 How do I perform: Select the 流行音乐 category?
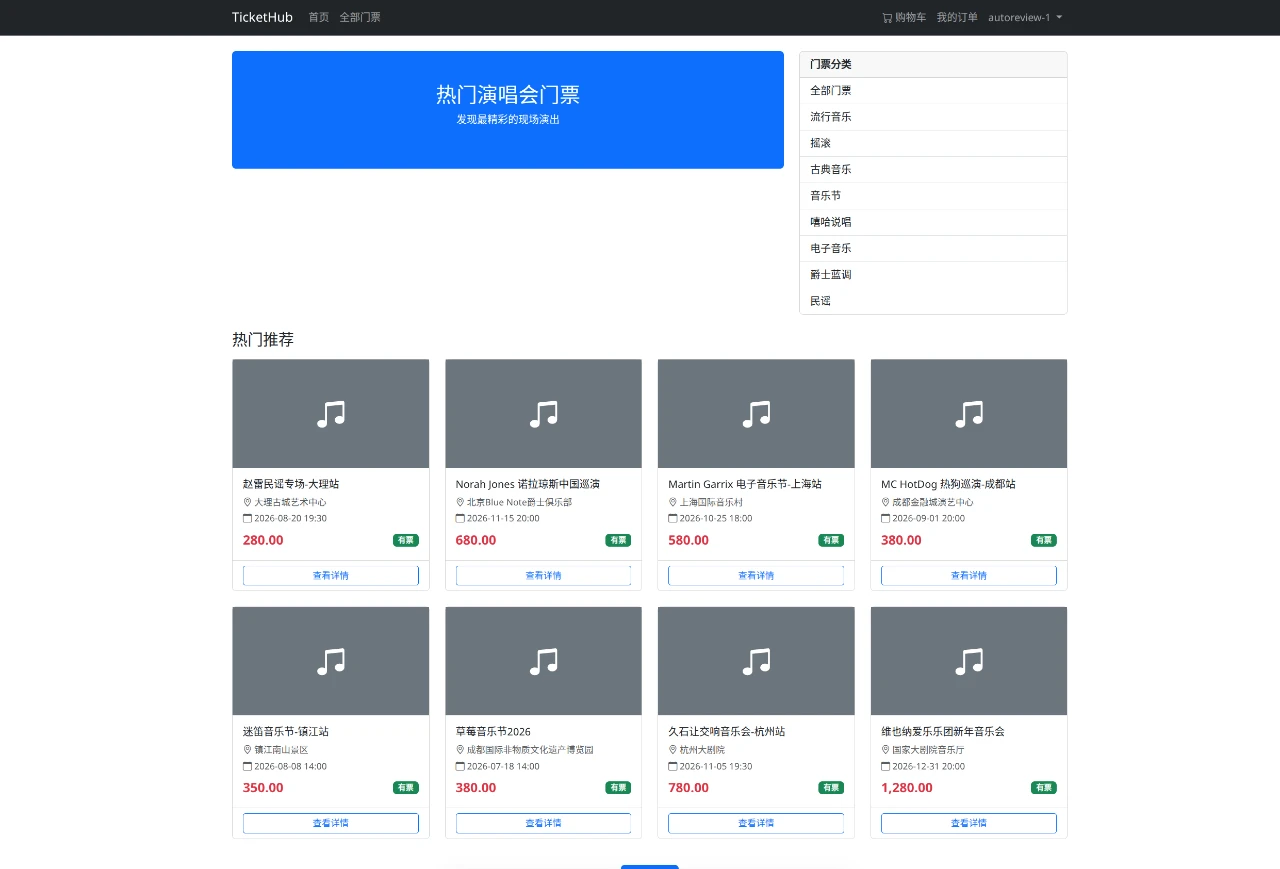click(933, 117)
